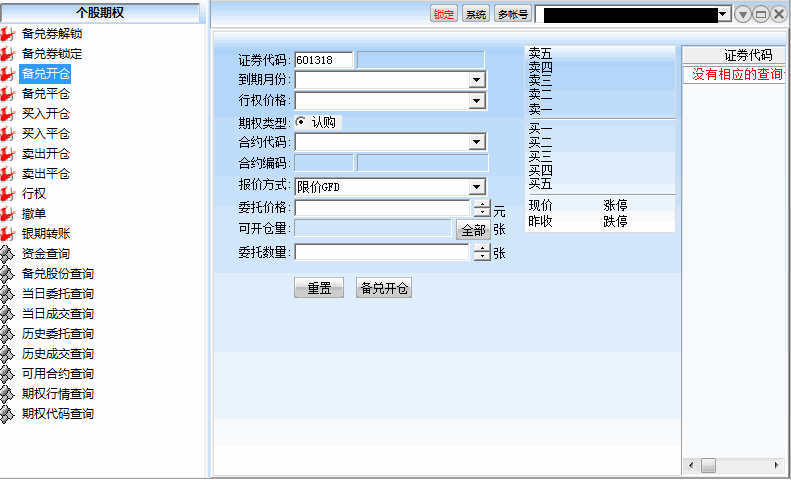The width and height of the screenshot is (791, 480).
Task: Open 撤单 menu entry
Action: click(x=34, y=214)
